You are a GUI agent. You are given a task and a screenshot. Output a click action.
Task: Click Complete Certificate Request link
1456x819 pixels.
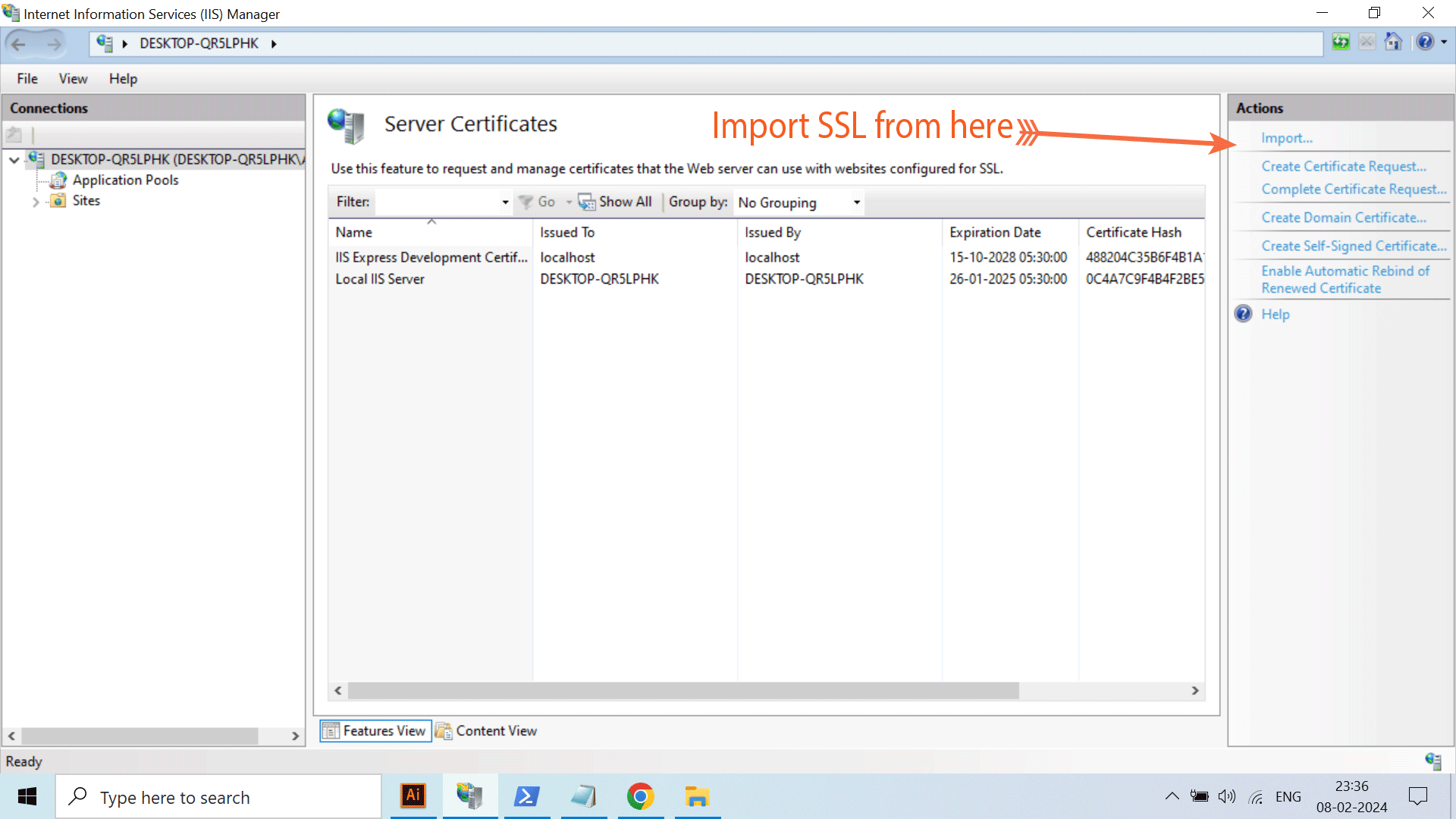pyautogui.click(x=1354, y=189)
